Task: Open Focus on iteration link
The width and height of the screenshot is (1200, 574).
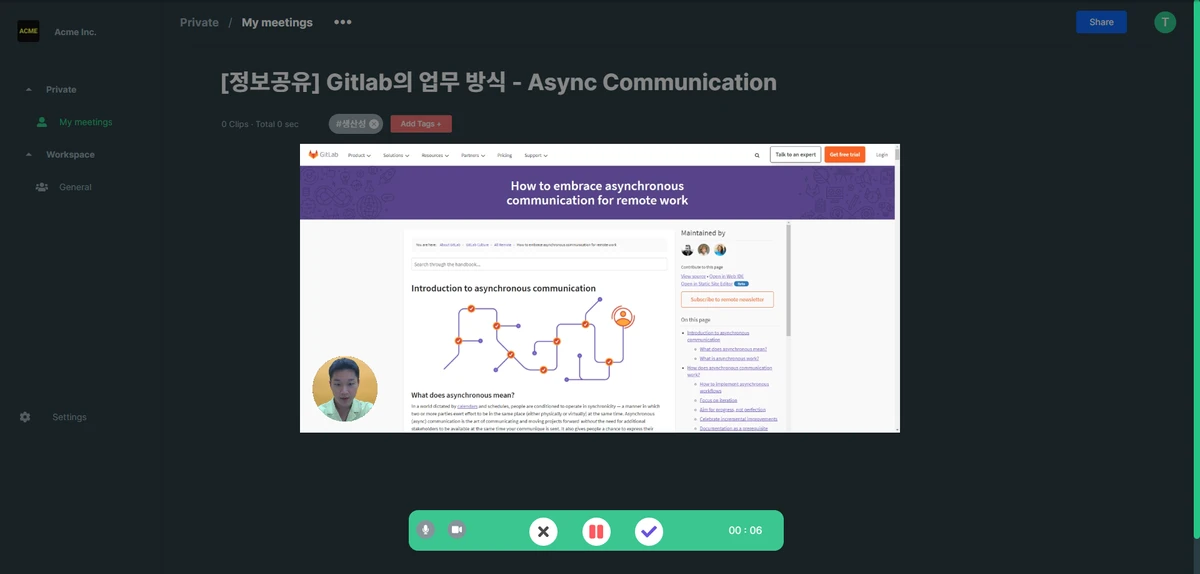Action: pyautogui.click(x=719, y=400)
